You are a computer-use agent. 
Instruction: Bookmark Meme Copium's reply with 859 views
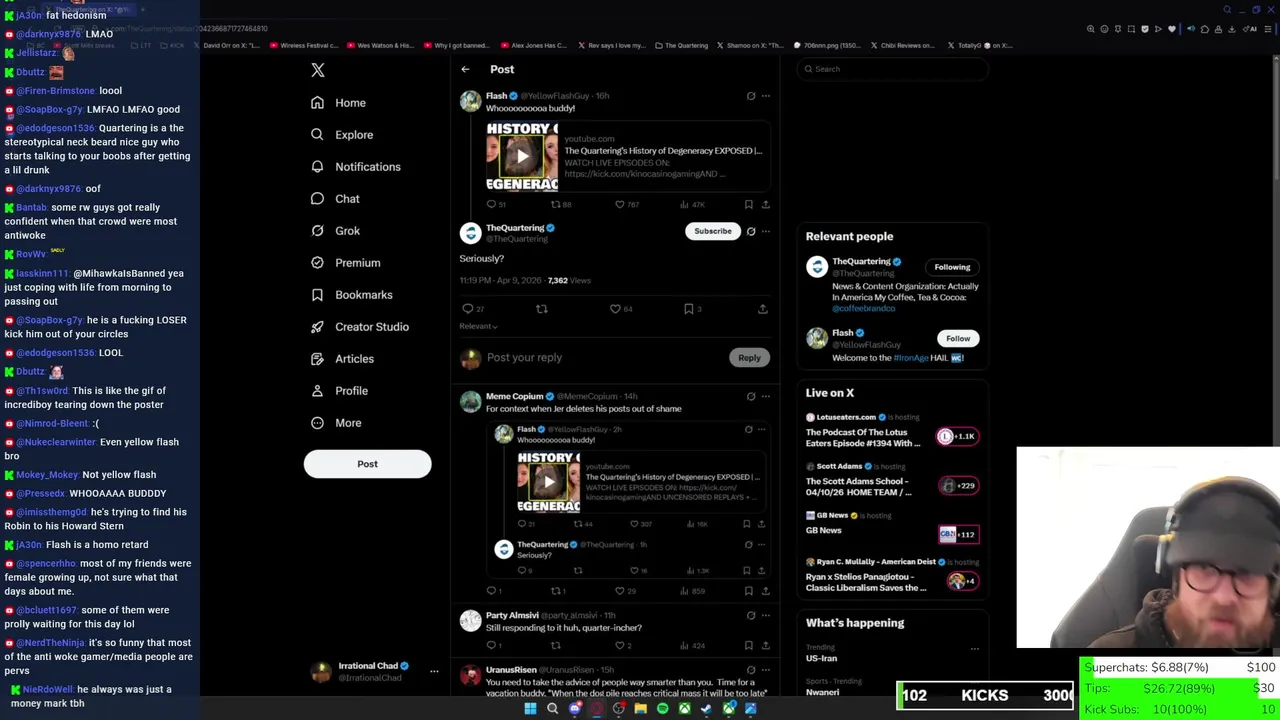tap(748, 591)
